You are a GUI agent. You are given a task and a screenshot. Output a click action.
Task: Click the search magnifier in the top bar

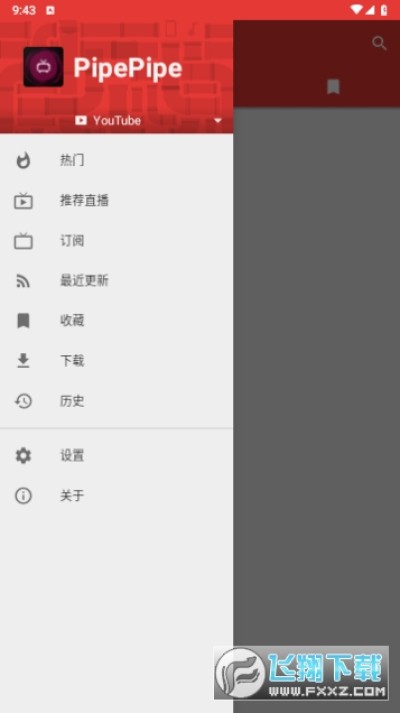tap(379, 44)
